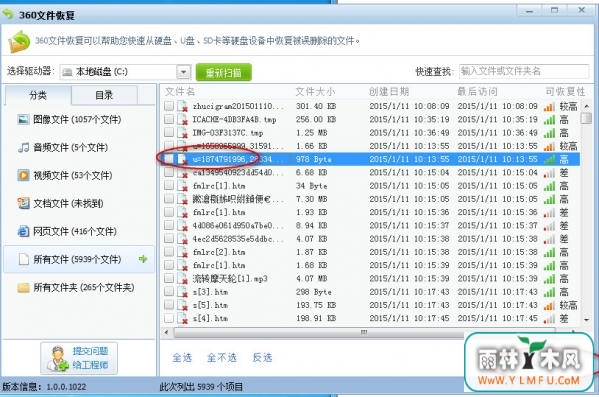This screenshot has width=599, height=397.
Task: Select 图像文件 (1057个文件) category
Action: [79, 120]
